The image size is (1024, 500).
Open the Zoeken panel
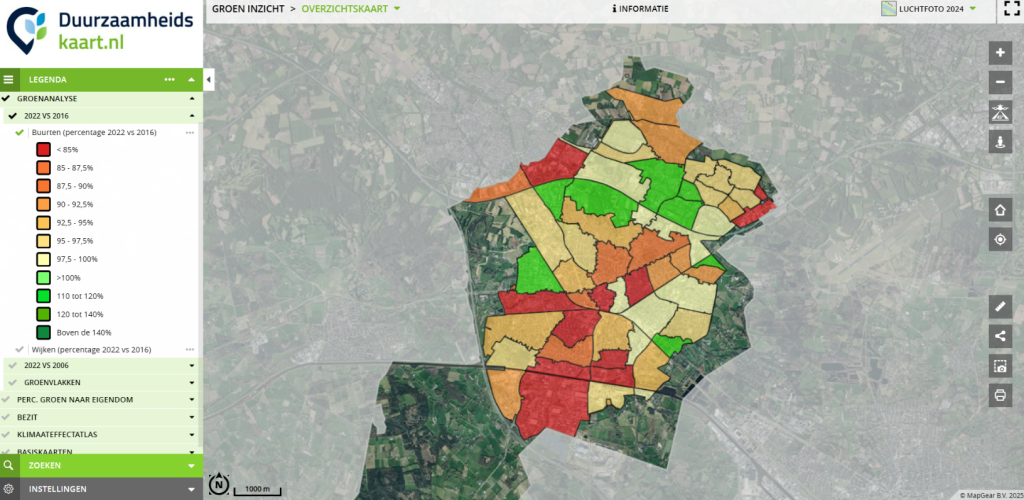(x=100, y=465)
